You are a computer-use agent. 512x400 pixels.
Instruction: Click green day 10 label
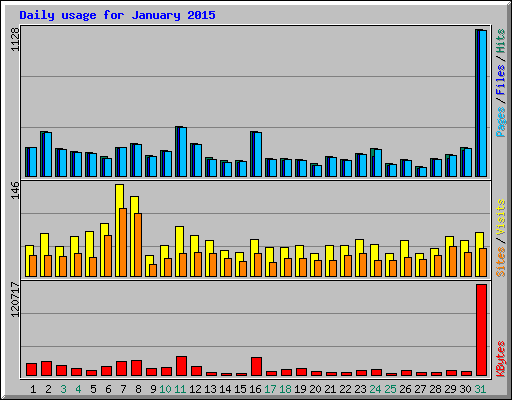tap(165, 389)
